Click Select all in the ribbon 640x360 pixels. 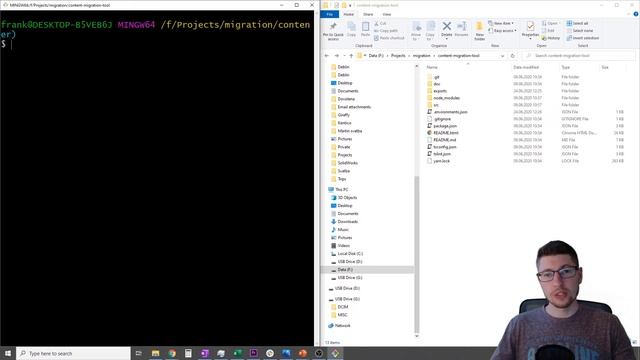pyautogui.click(x=578, y=23)
